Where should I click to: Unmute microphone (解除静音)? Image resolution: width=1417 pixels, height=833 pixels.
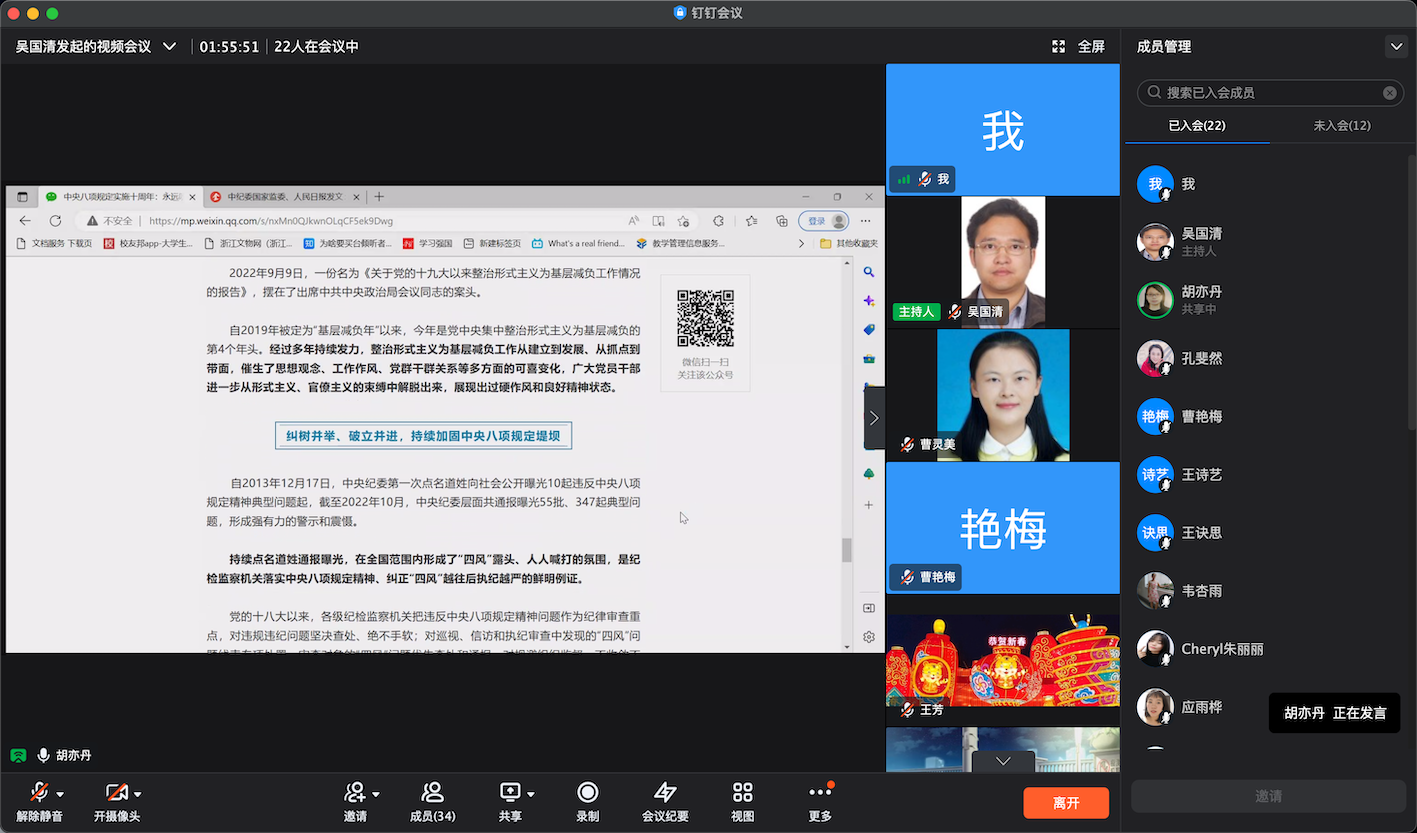tap(39, 793)
